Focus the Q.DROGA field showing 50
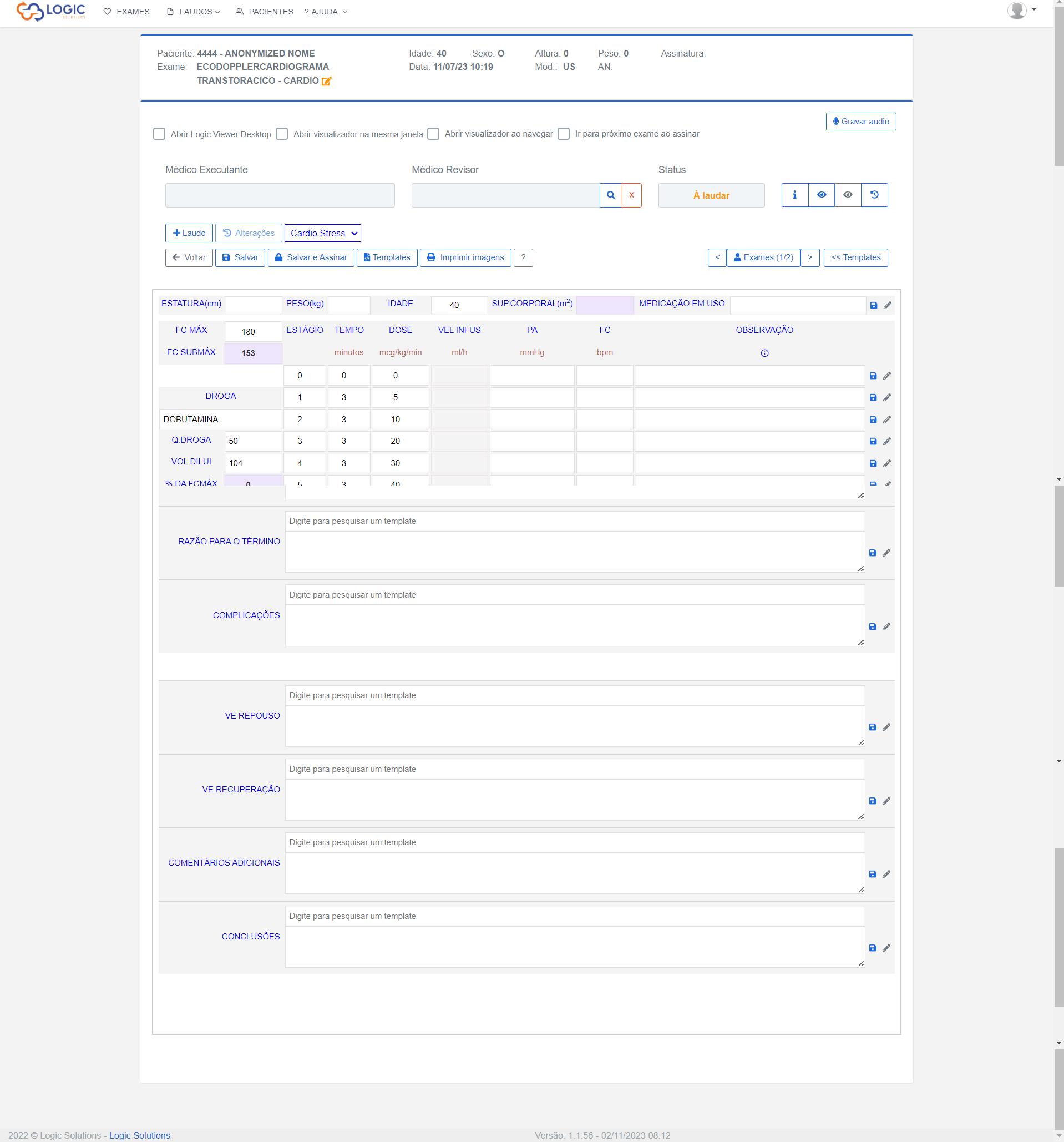 coord(253,441)
